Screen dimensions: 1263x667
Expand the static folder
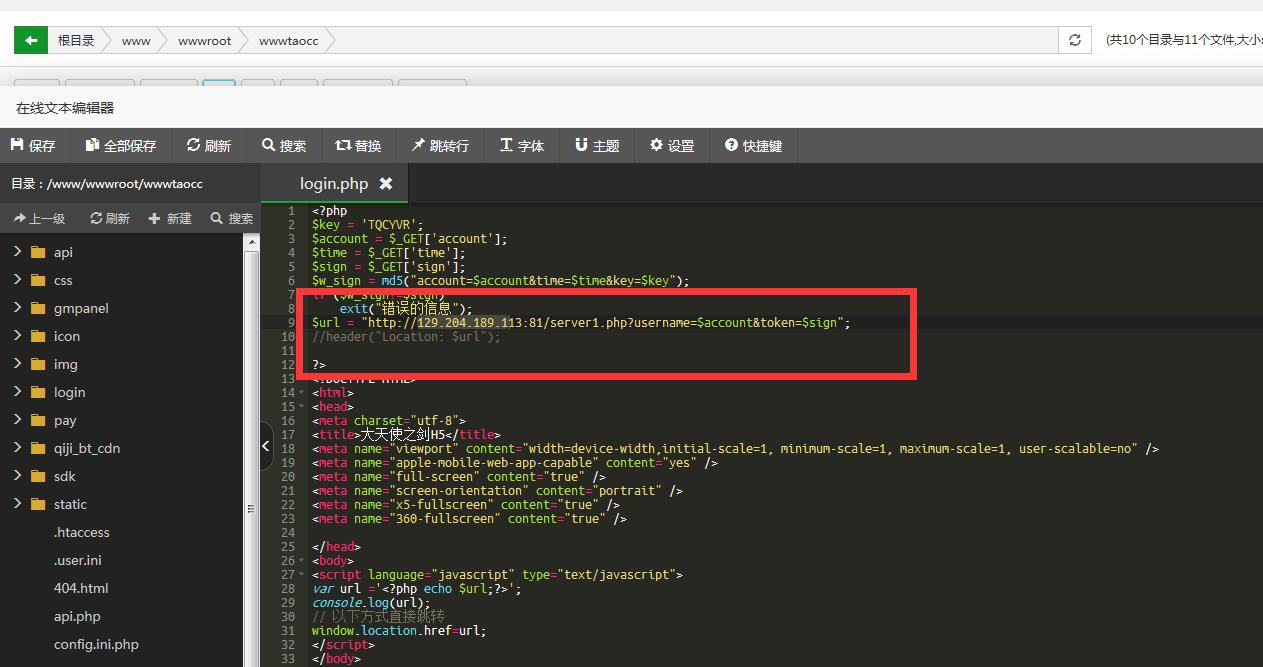pos(18,504)
